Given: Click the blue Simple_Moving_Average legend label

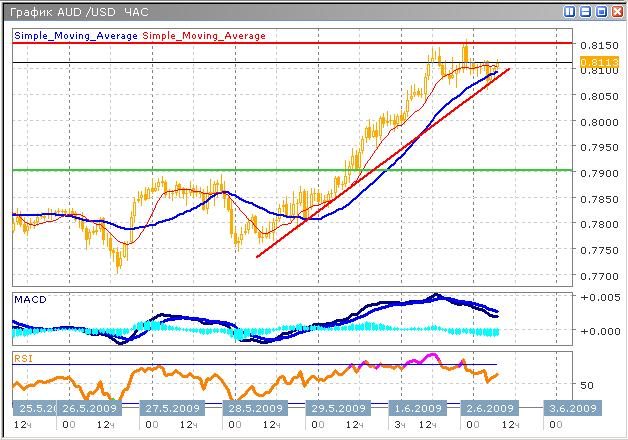Looking at the screenshot, I should (76, 36).
